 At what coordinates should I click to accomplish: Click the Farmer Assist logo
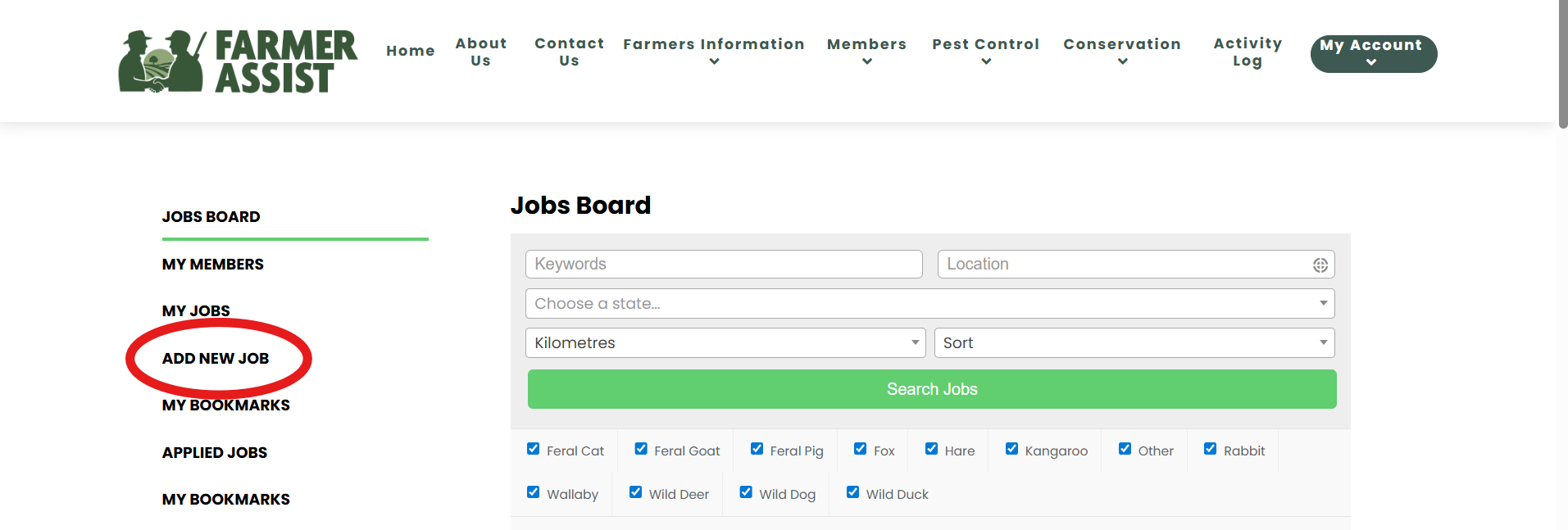click(x=238, y=61)
